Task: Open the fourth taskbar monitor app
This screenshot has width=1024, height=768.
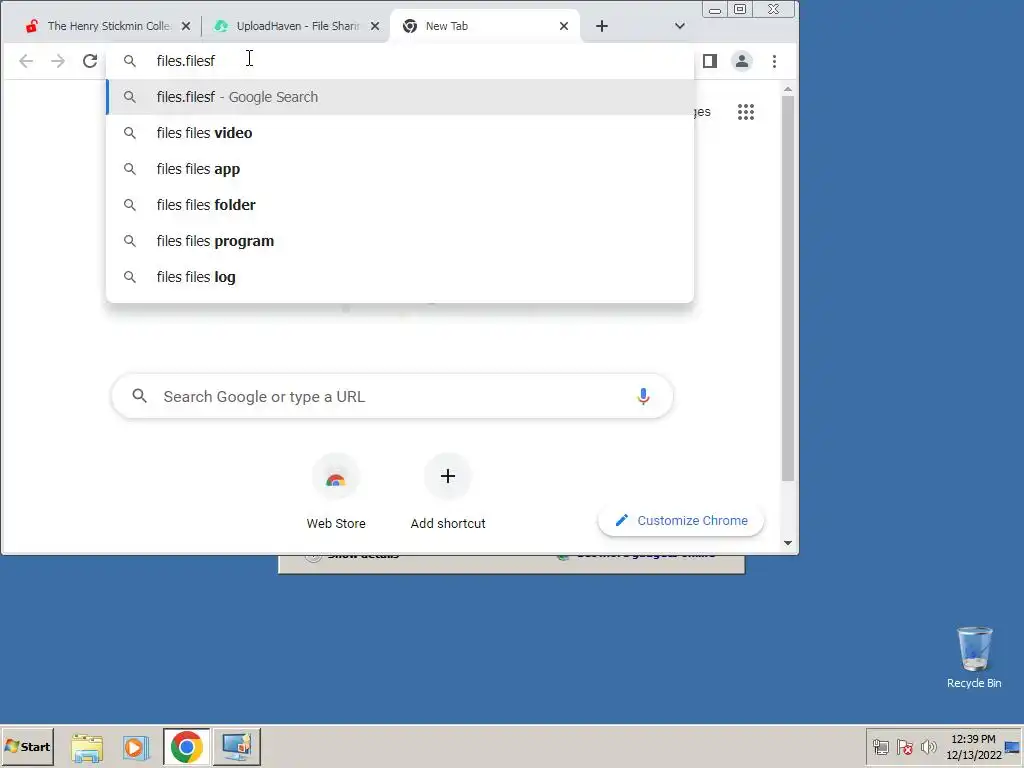Action: pyautogui.click(x=236, y=747)
